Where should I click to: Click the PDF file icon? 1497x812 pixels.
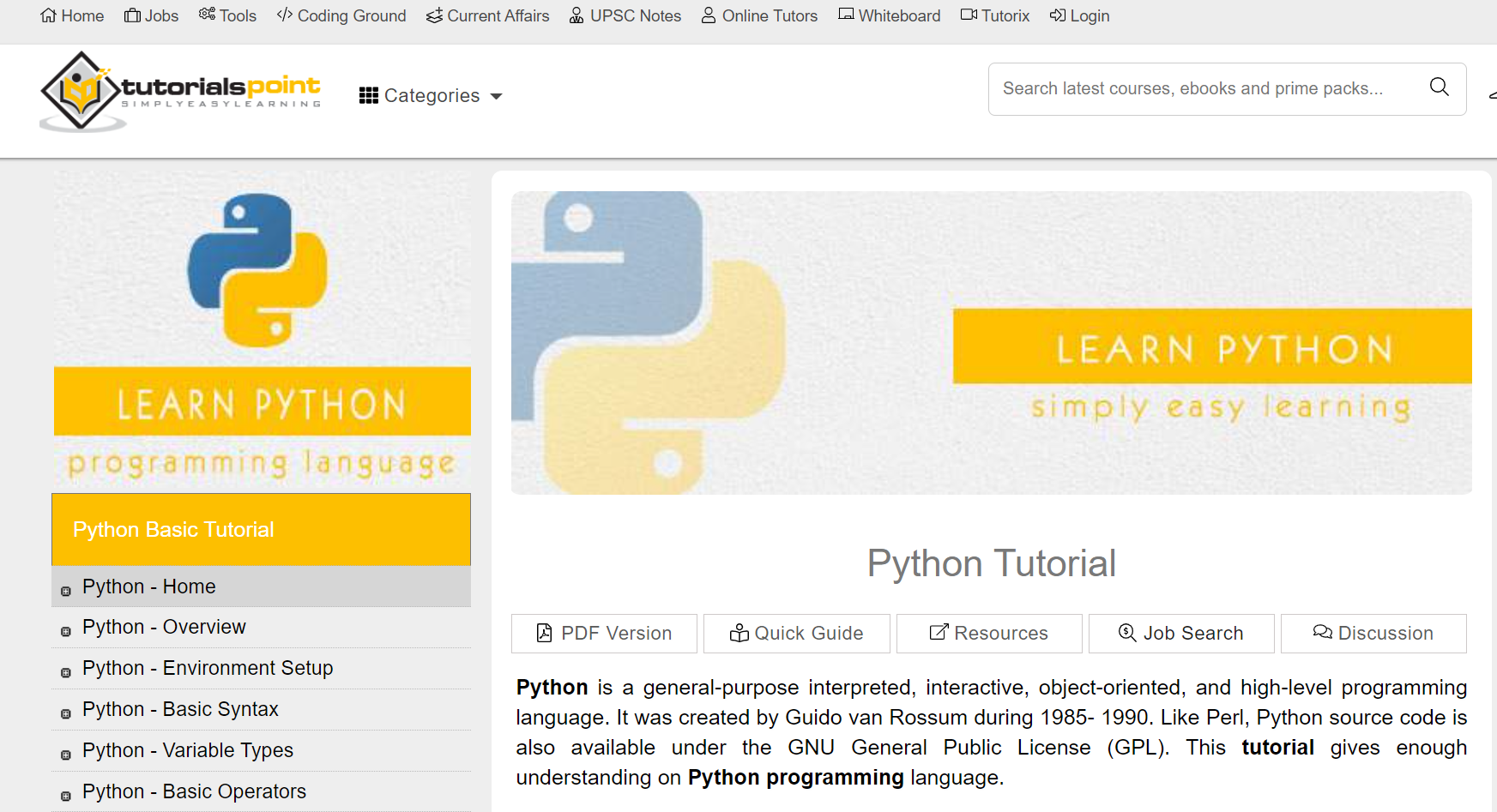(x=544, y=633)
